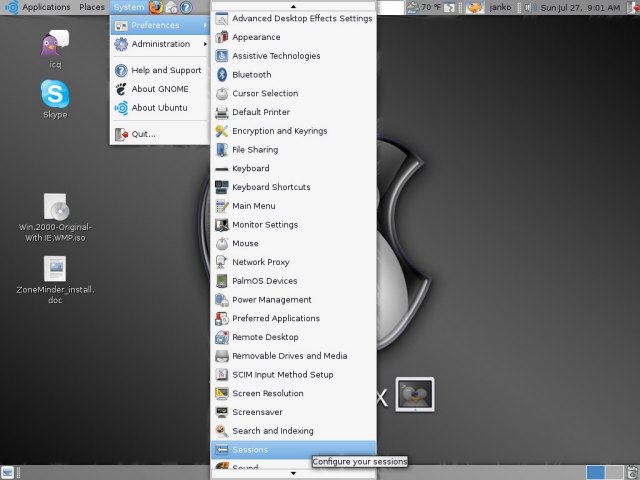Image resolution: width=640 pixels, height=480 pixels.
Task: Click the Removable Drives and Media icon
Action: click(x=222, y=356)
